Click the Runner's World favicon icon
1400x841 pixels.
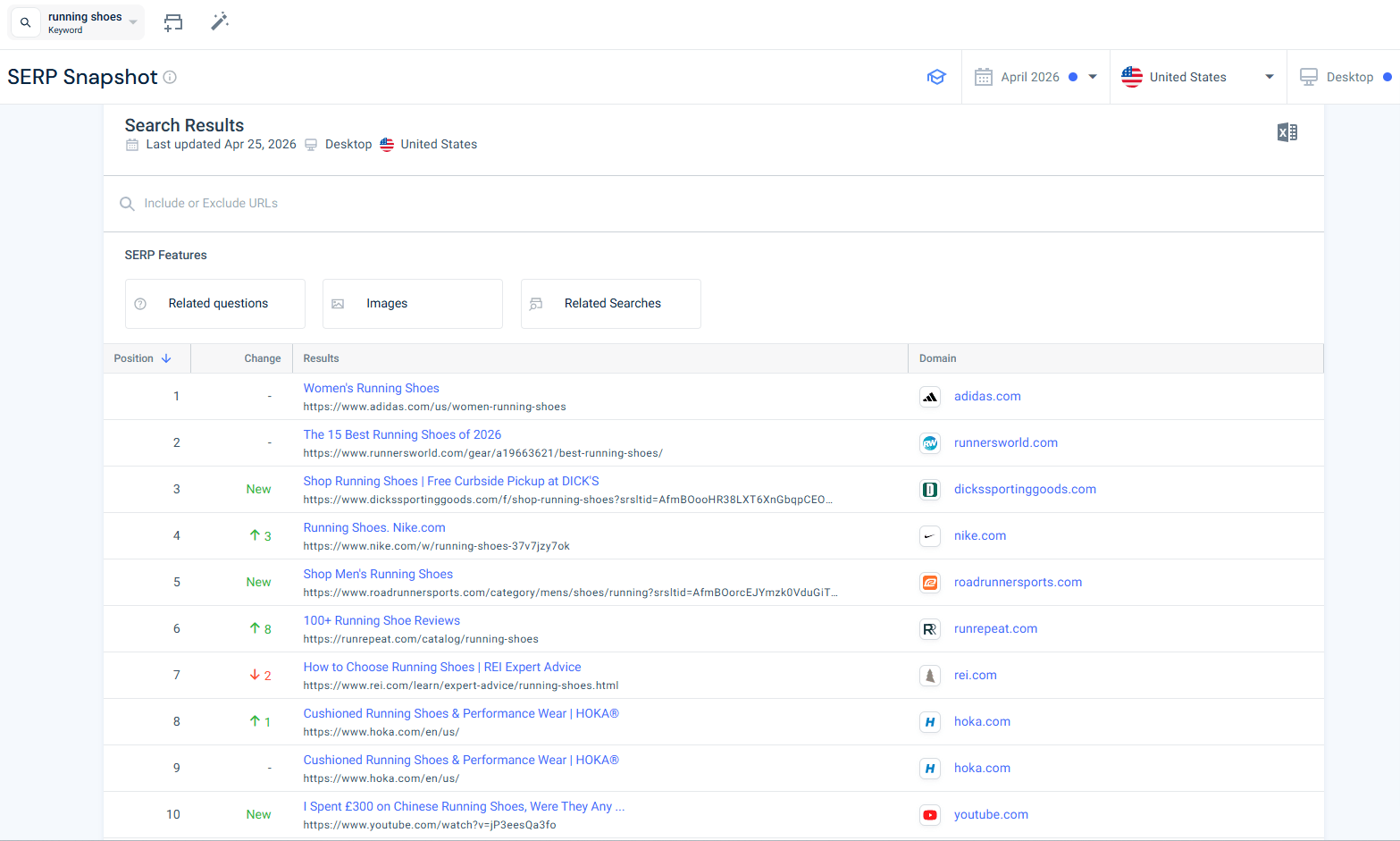point(930,443)
